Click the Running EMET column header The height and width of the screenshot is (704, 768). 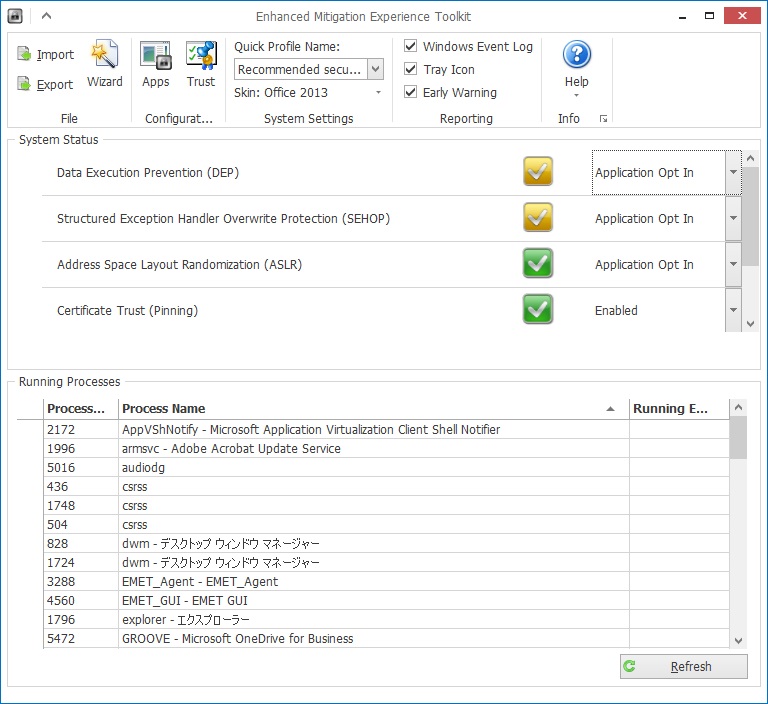[679, 409]
